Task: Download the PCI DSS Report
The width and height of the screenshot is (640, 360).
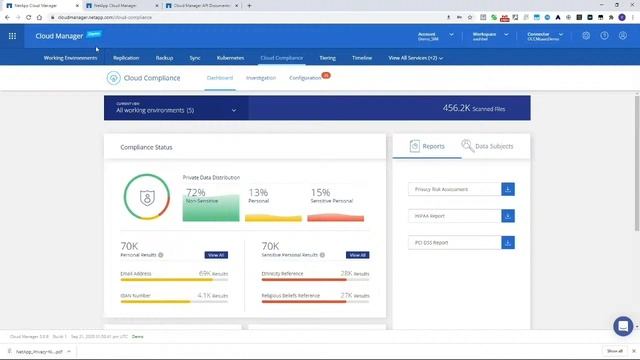Action: 508,242
